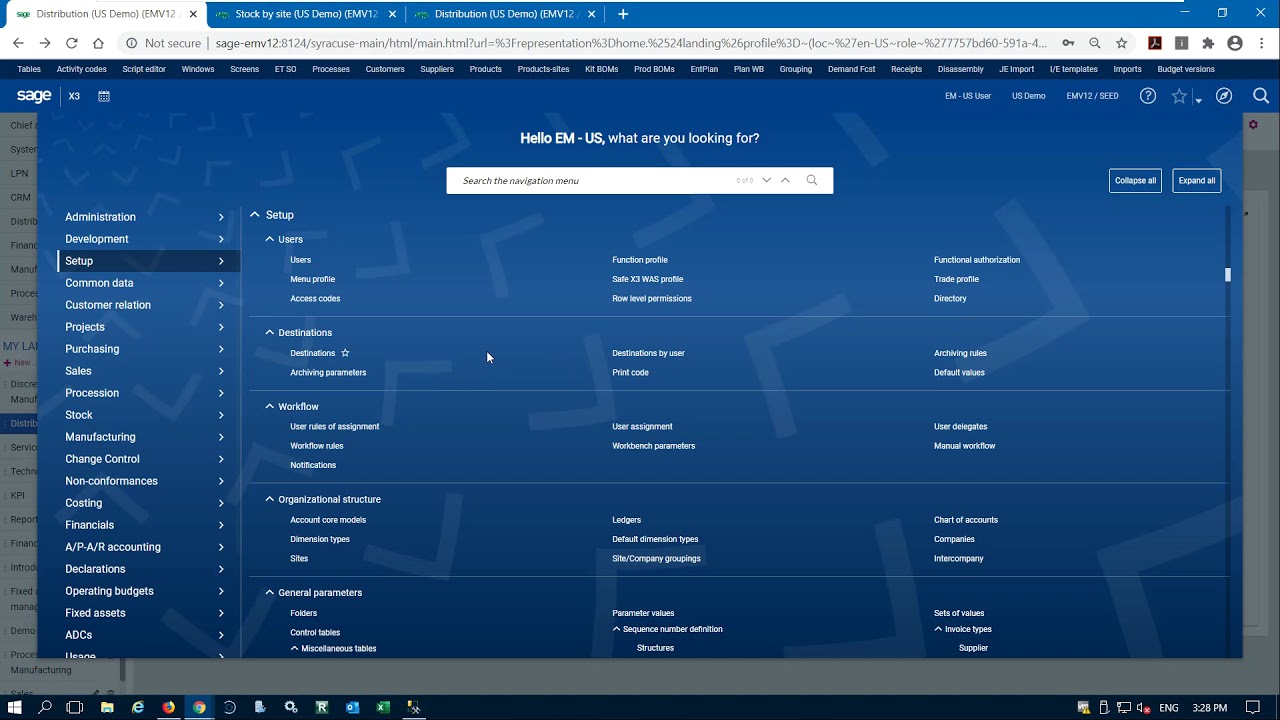Open the browser extensions puzzle icon

1208,43
